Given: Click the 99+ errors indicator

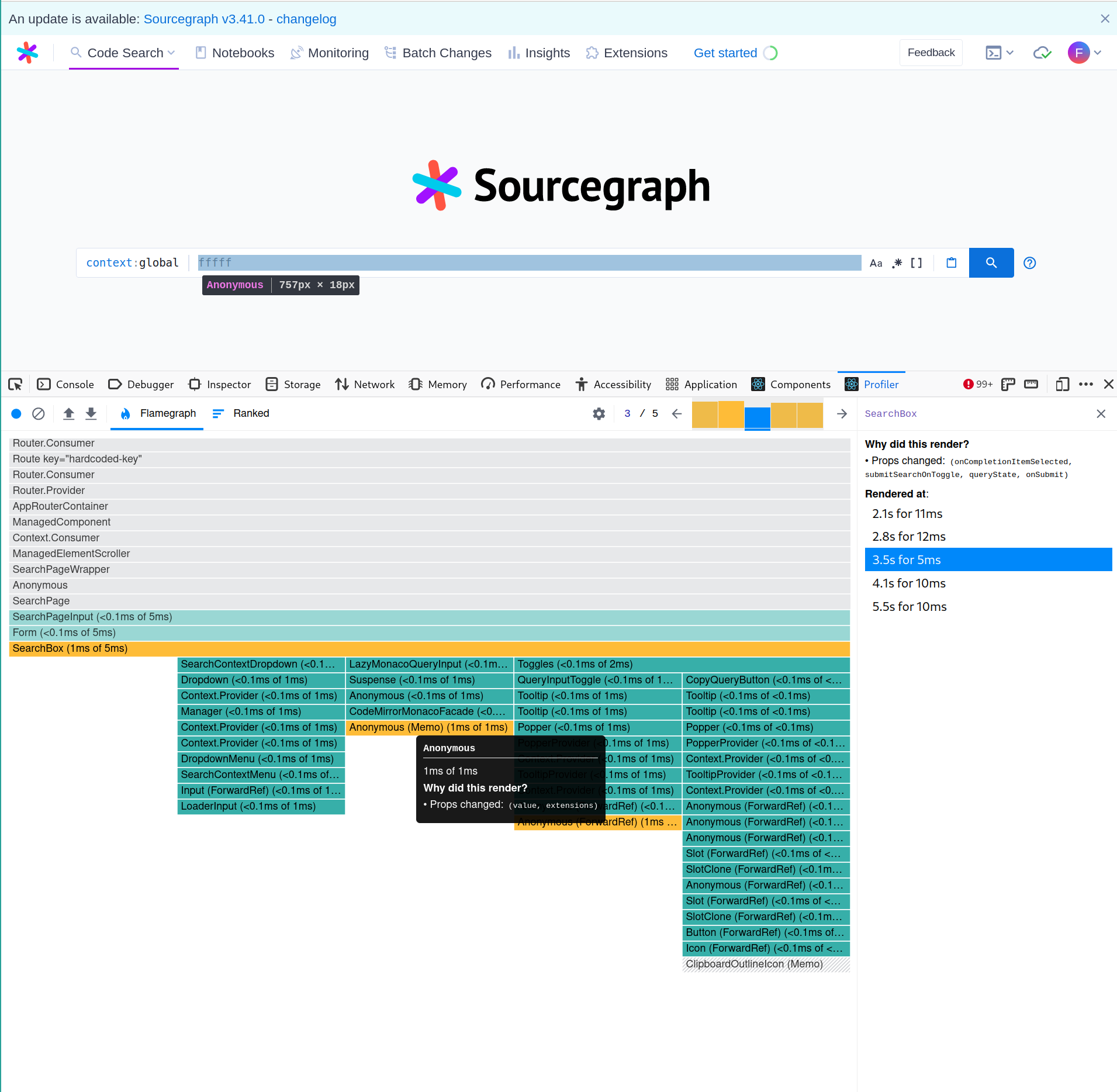Looking at the screenshot, I should [978, 384].
